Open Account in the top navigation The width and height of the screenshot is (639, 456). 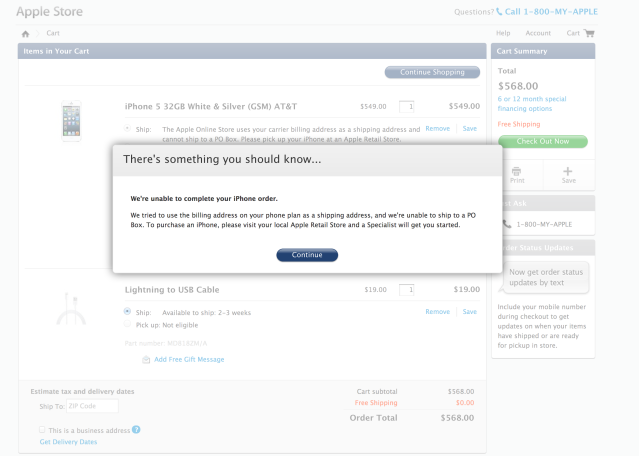tap(538, 33)
